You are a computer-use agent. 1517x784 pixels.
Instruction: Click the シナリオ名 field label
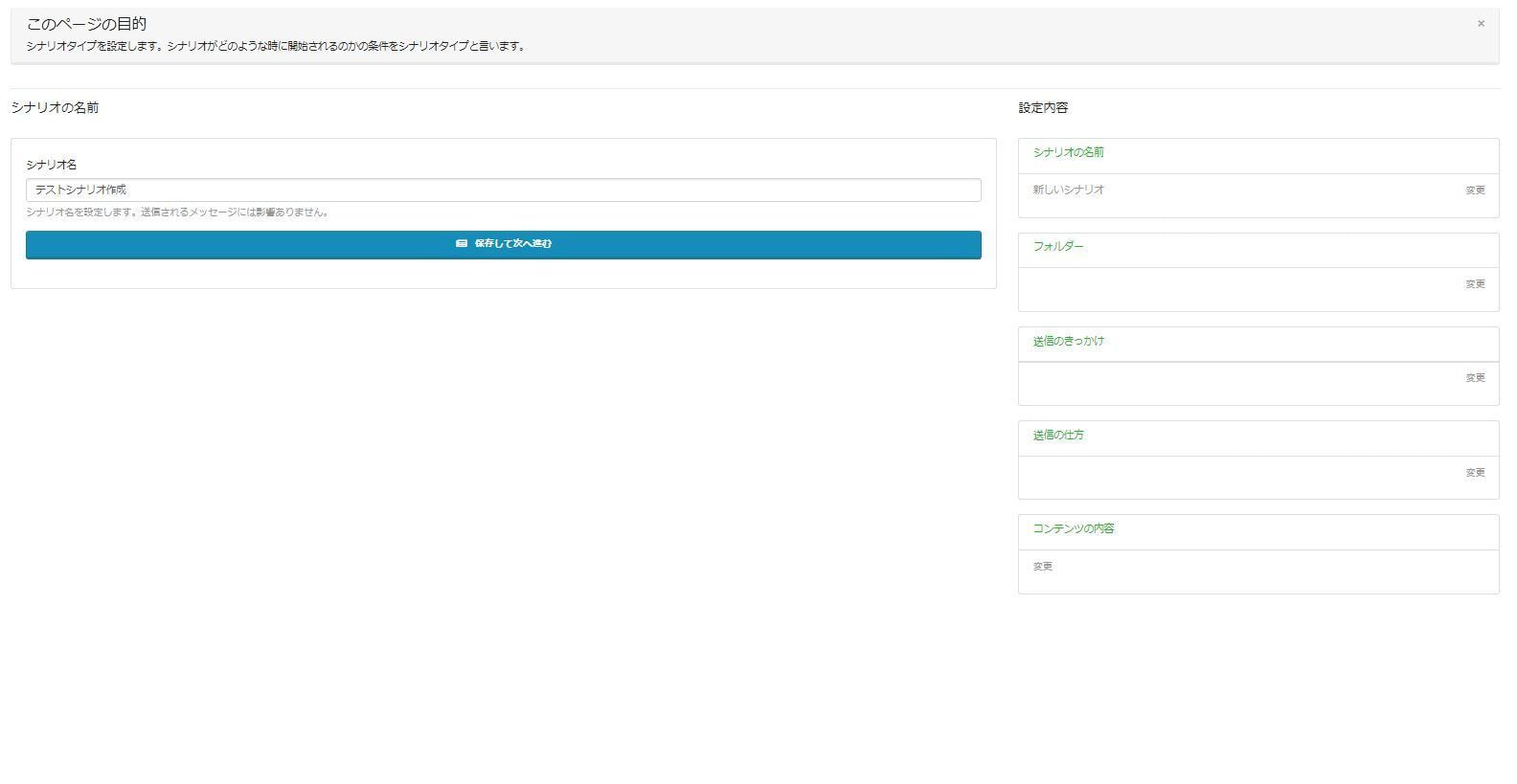tap(51, 166)
